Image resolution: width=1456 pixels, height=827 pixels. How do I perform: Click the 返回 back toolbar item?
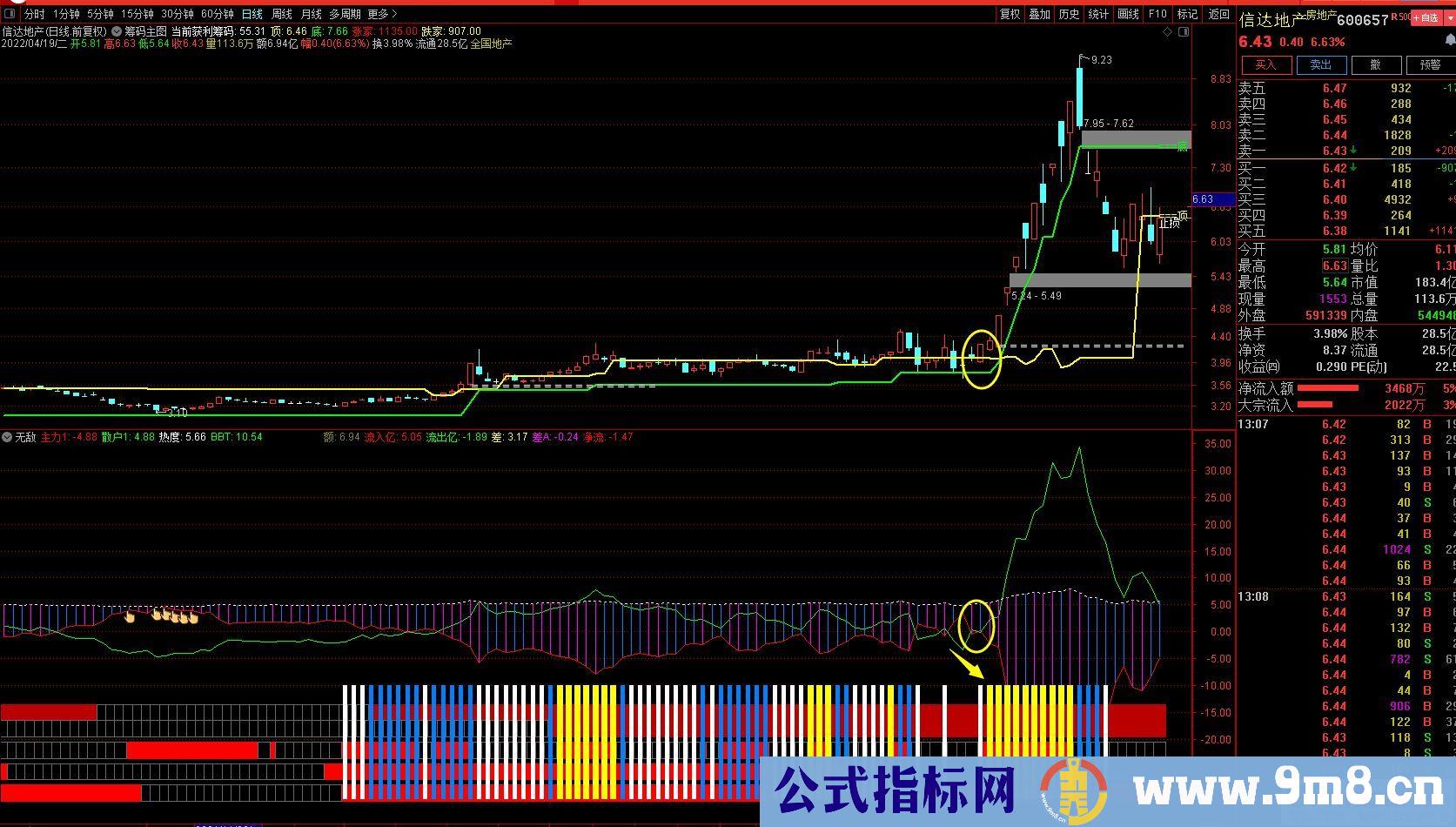point(1218,14)
